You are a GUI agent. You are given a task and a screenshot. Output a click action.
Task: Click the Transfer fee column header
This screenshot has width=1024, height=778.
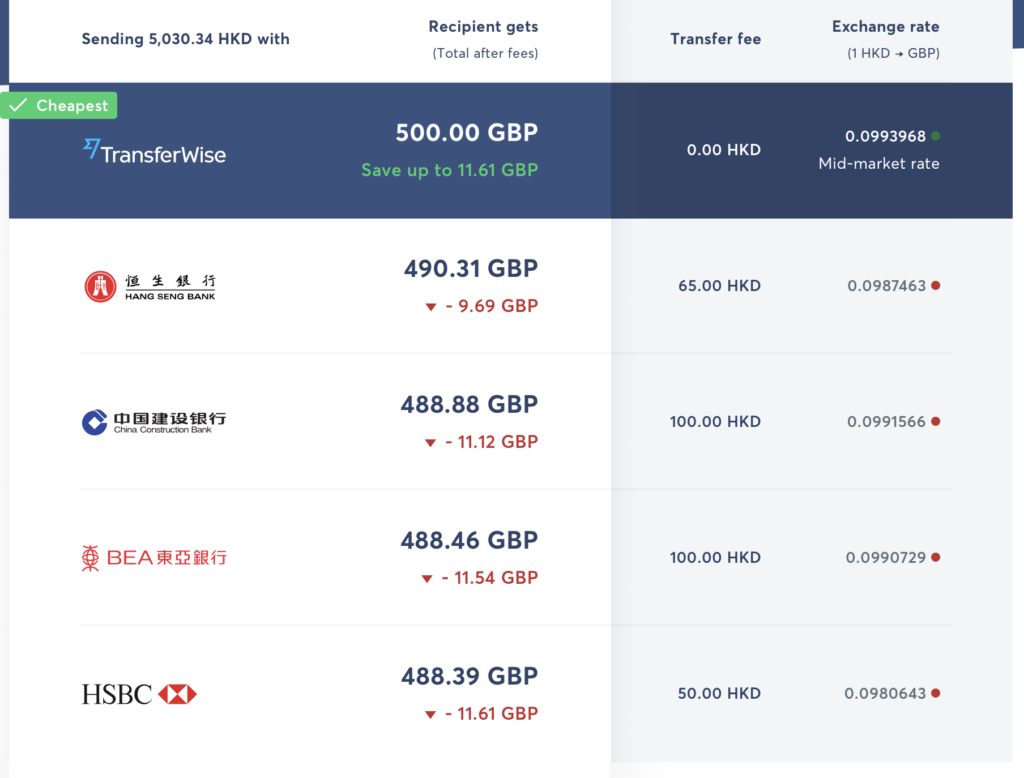click(x=716, y=39)
